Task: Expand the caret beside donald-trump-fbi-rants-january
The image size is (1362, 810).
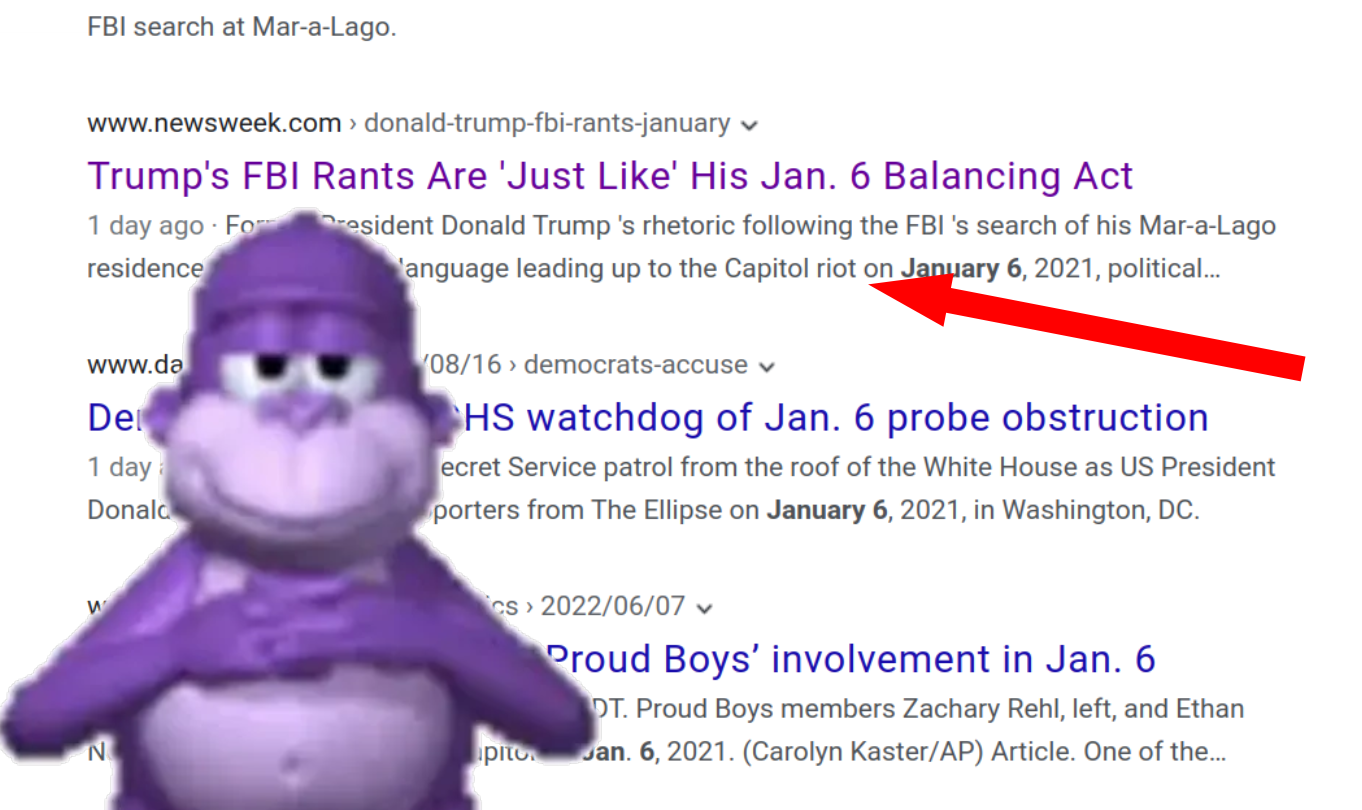Action: tap(749, 126)
